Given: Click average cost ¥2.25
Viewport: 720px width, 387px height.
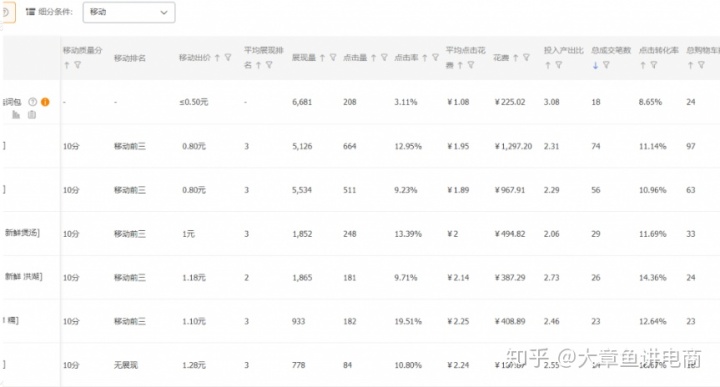Looking at the screenshot, I should pos(458,321).
